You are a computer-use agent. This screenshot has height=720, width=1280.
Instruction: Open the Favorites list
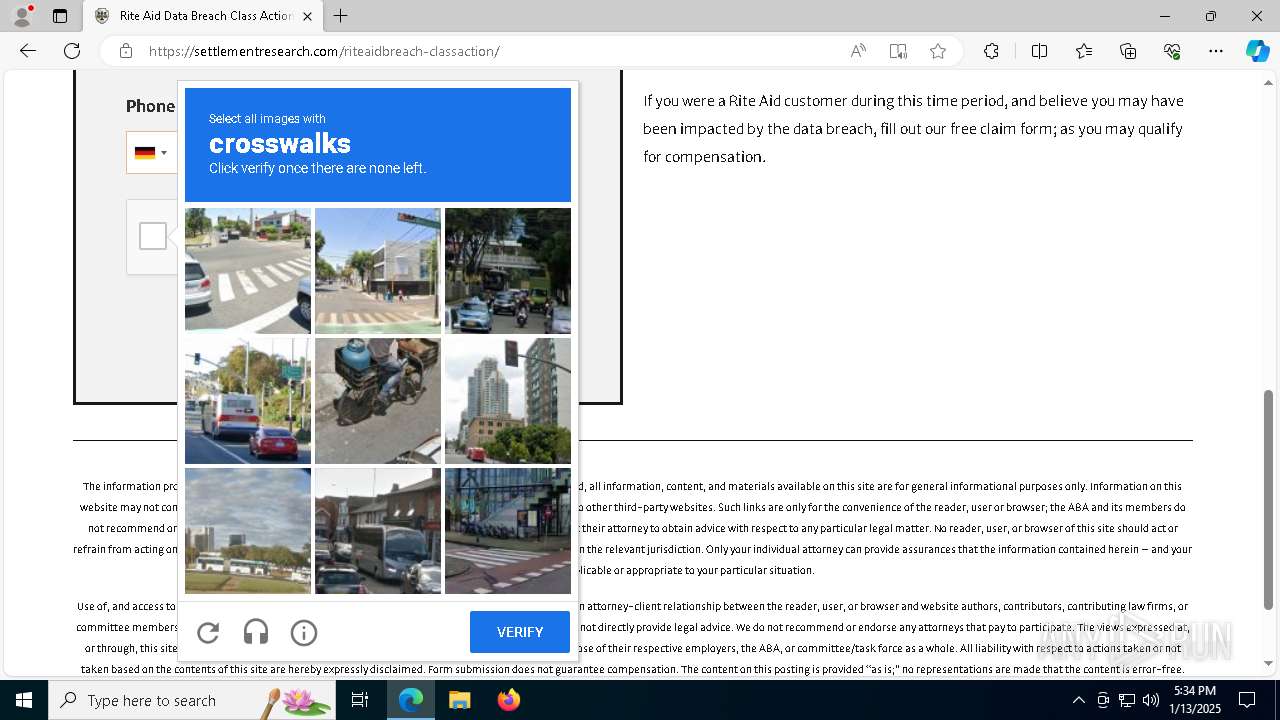[x=1084, y=51]
